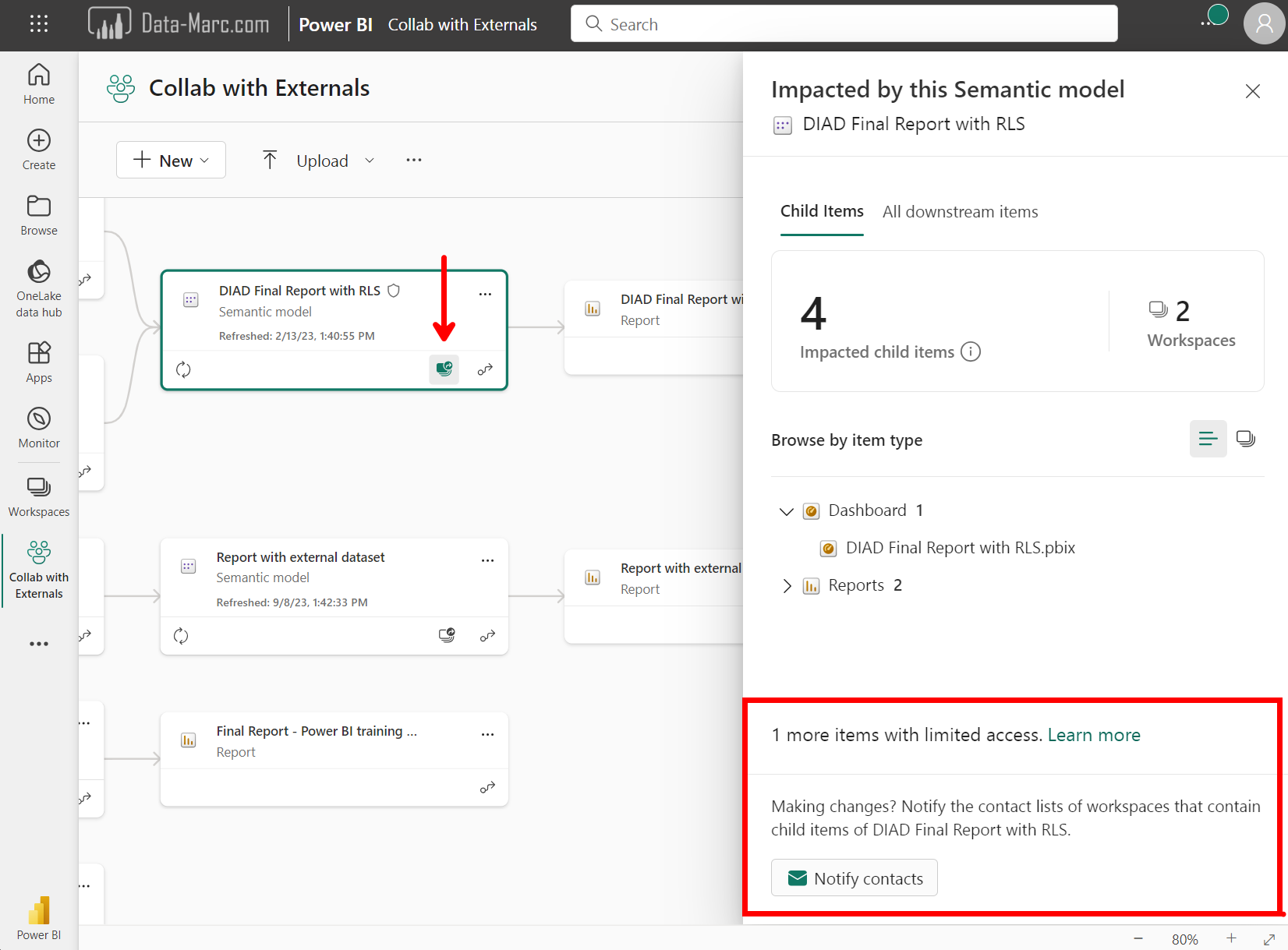Switch to flat list view in Browse by item type
The height and width of the screenshot is (950, 1288).
click(x=1208, y=439)
